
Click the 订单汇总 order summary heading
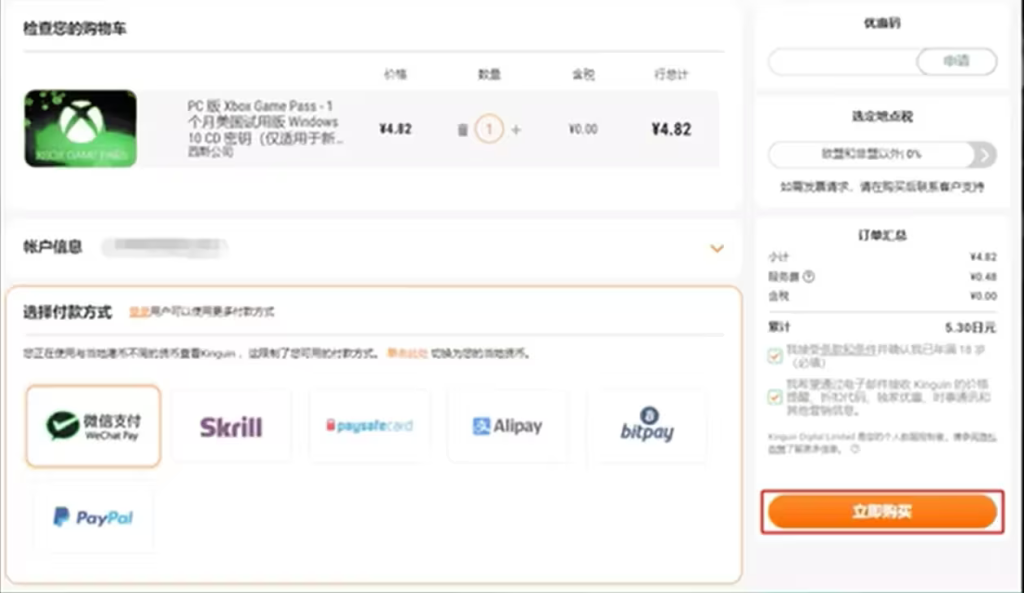point(882,235)
